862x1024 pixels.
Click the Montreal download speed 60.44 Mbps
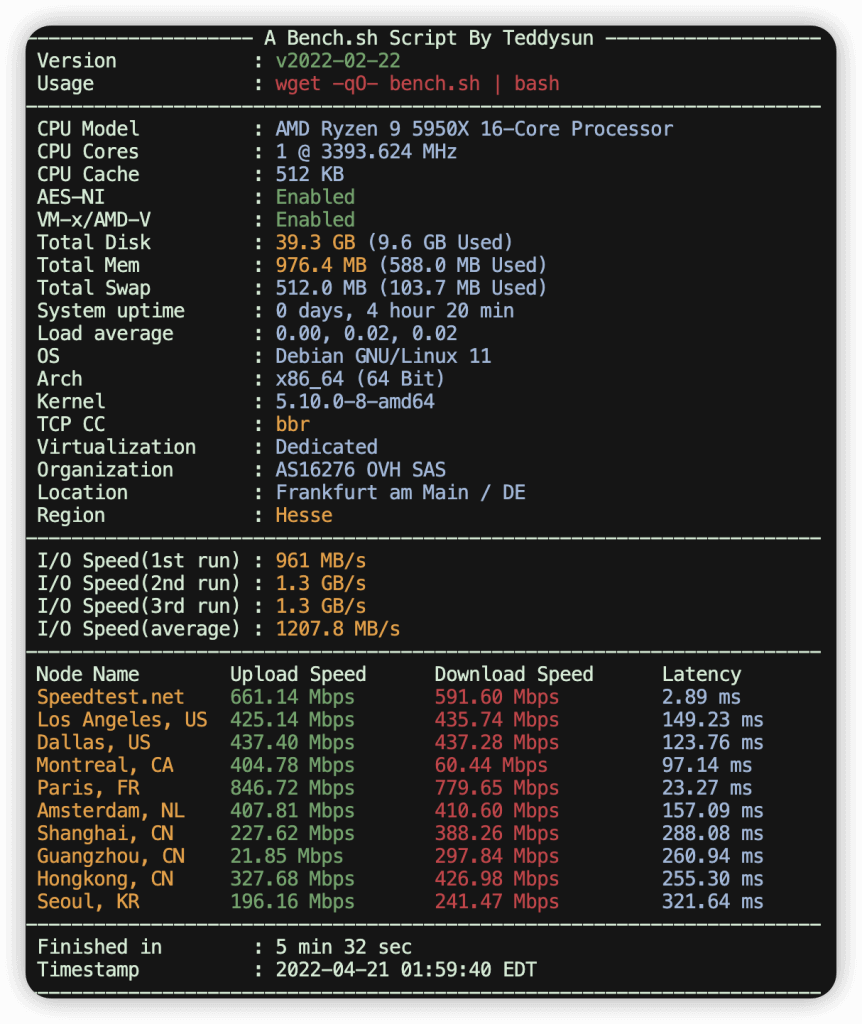coord(491,765)
